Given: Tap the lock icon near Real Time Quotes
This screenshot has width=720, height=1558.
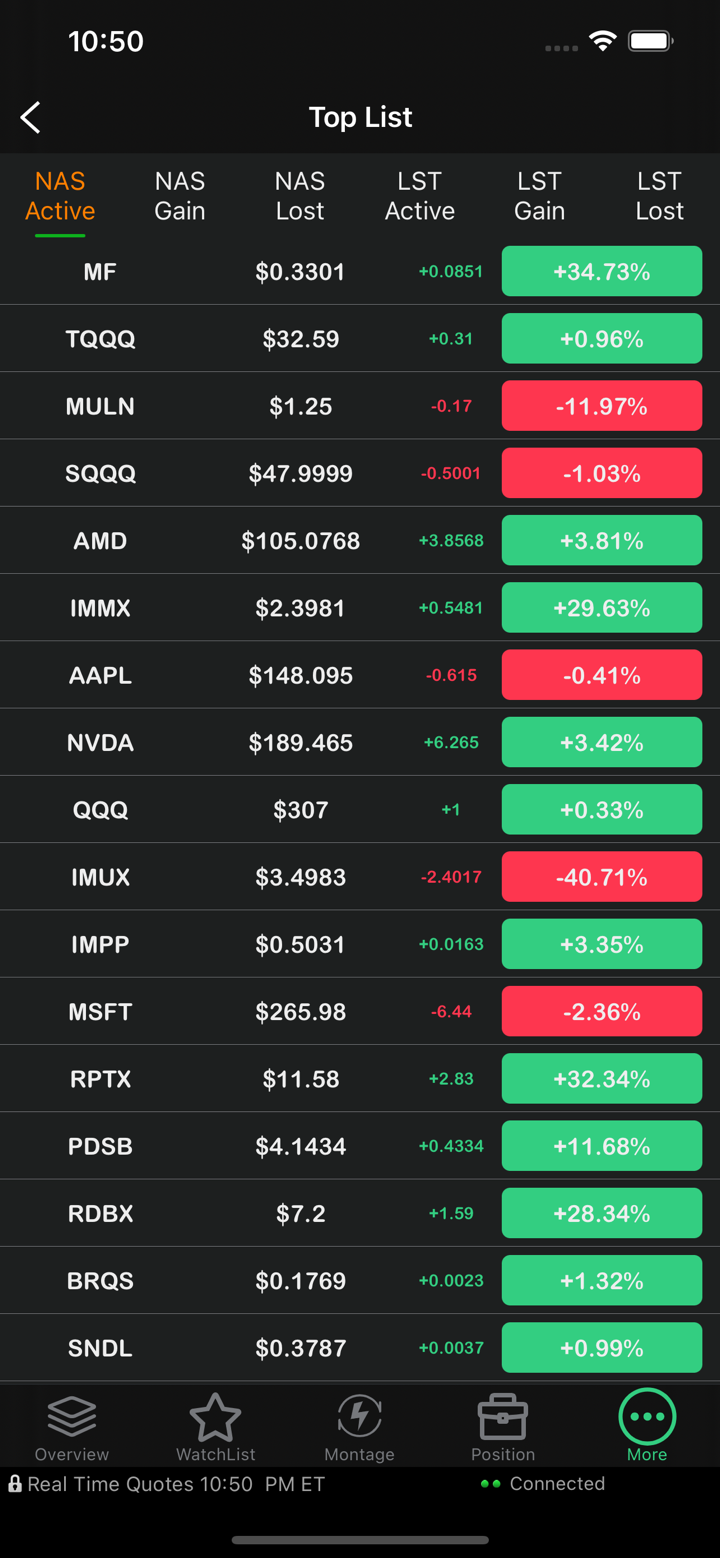Looking at the screenshot, I should coord(15,1484).
